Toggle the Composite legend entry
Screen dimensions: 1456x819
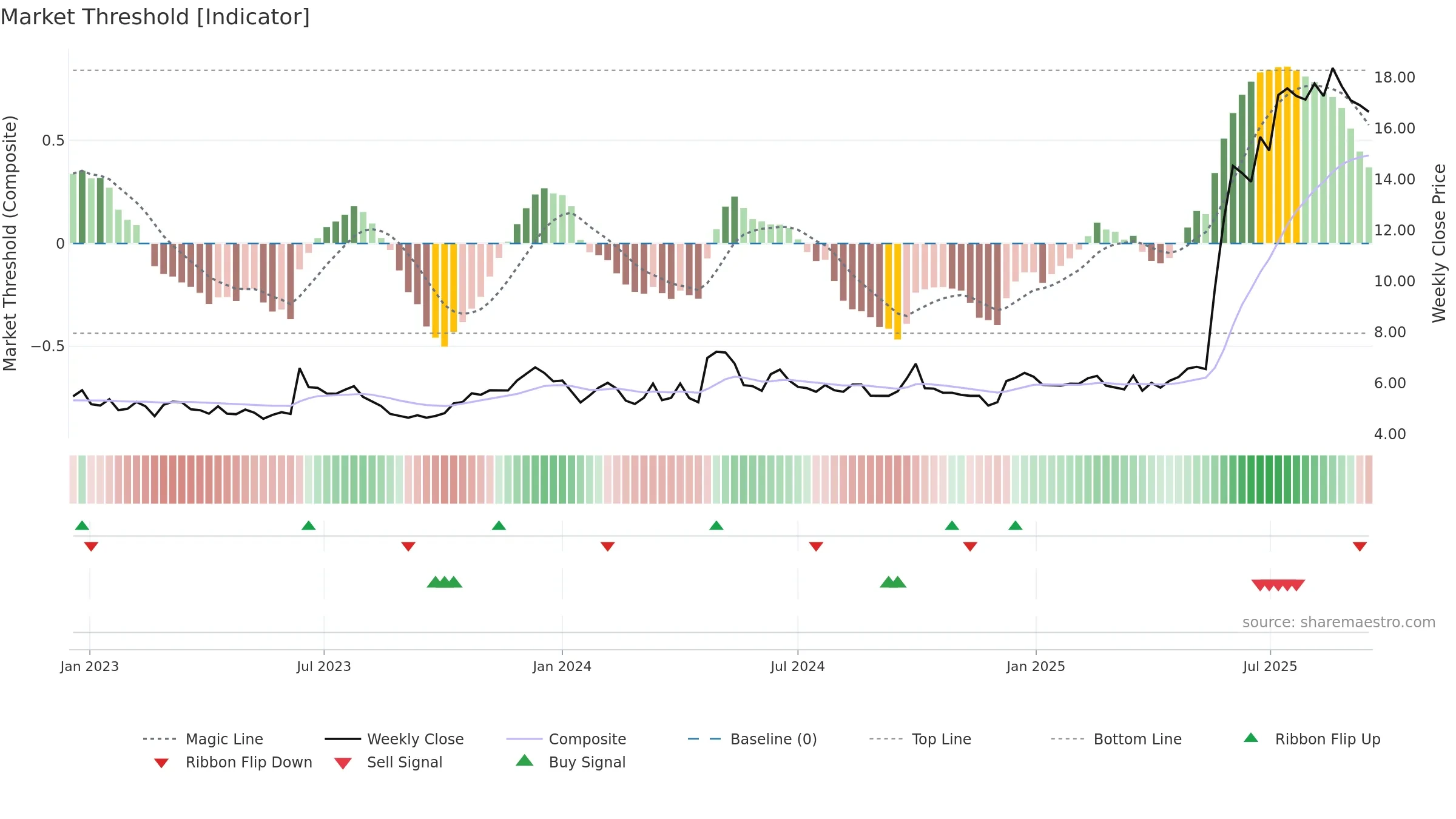(567, 739)
